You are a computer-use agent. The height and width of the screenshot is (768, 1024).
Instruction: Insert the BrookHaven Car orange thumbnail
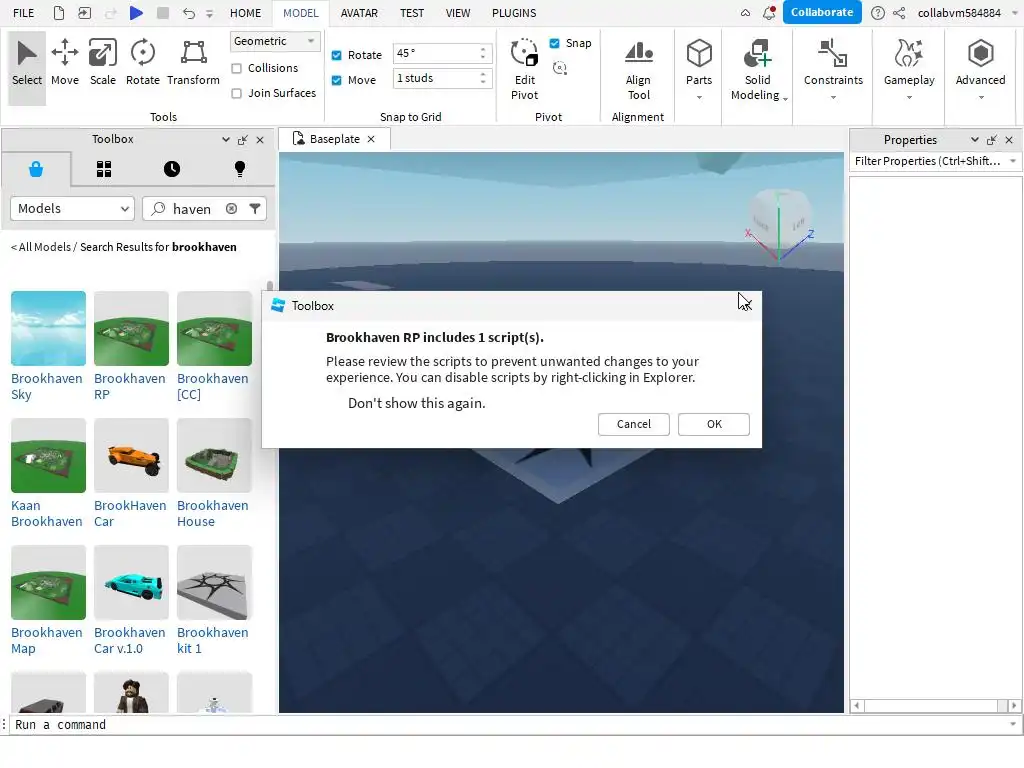(131, 455)
